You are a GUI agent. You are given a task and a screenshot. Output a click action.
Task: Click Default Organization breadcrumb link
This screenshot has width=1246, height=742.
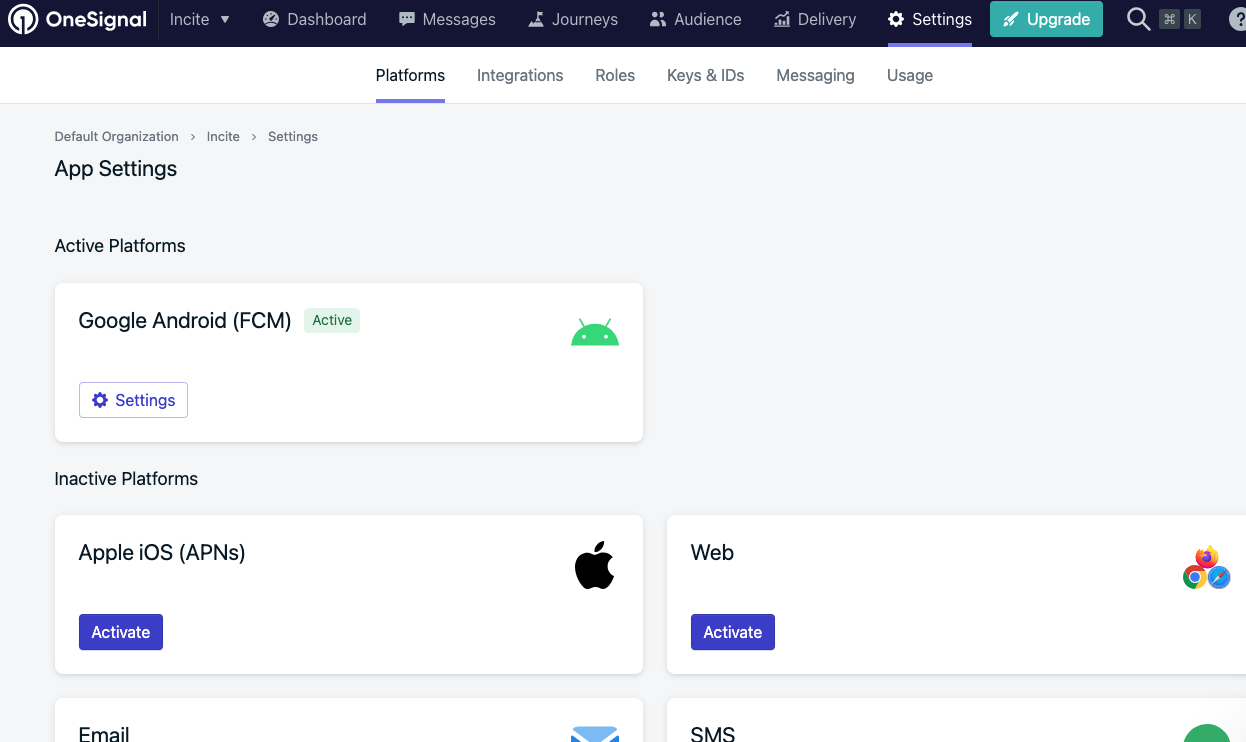tap(116, 136)
